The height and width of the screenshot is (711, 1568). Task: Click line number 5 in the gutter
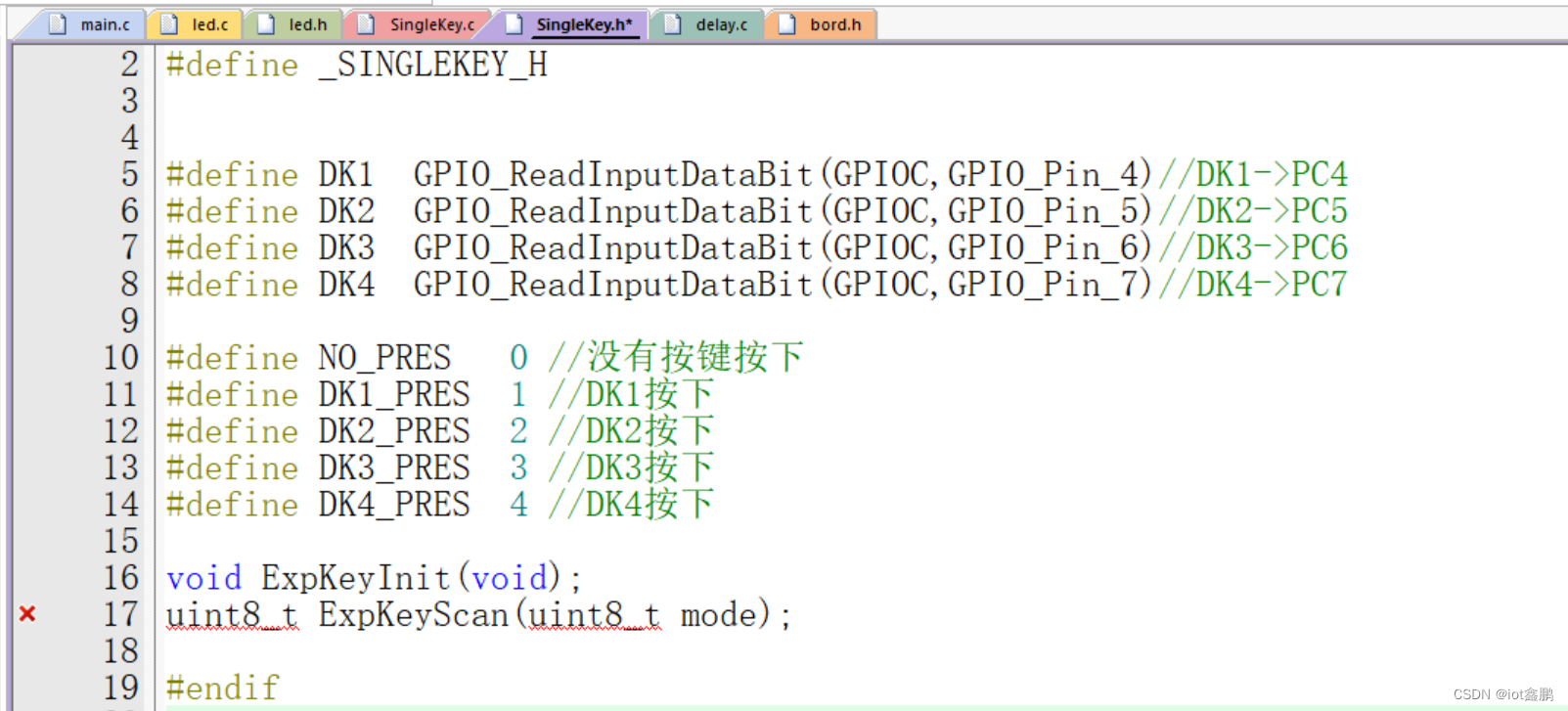click(x=130, y=174)
